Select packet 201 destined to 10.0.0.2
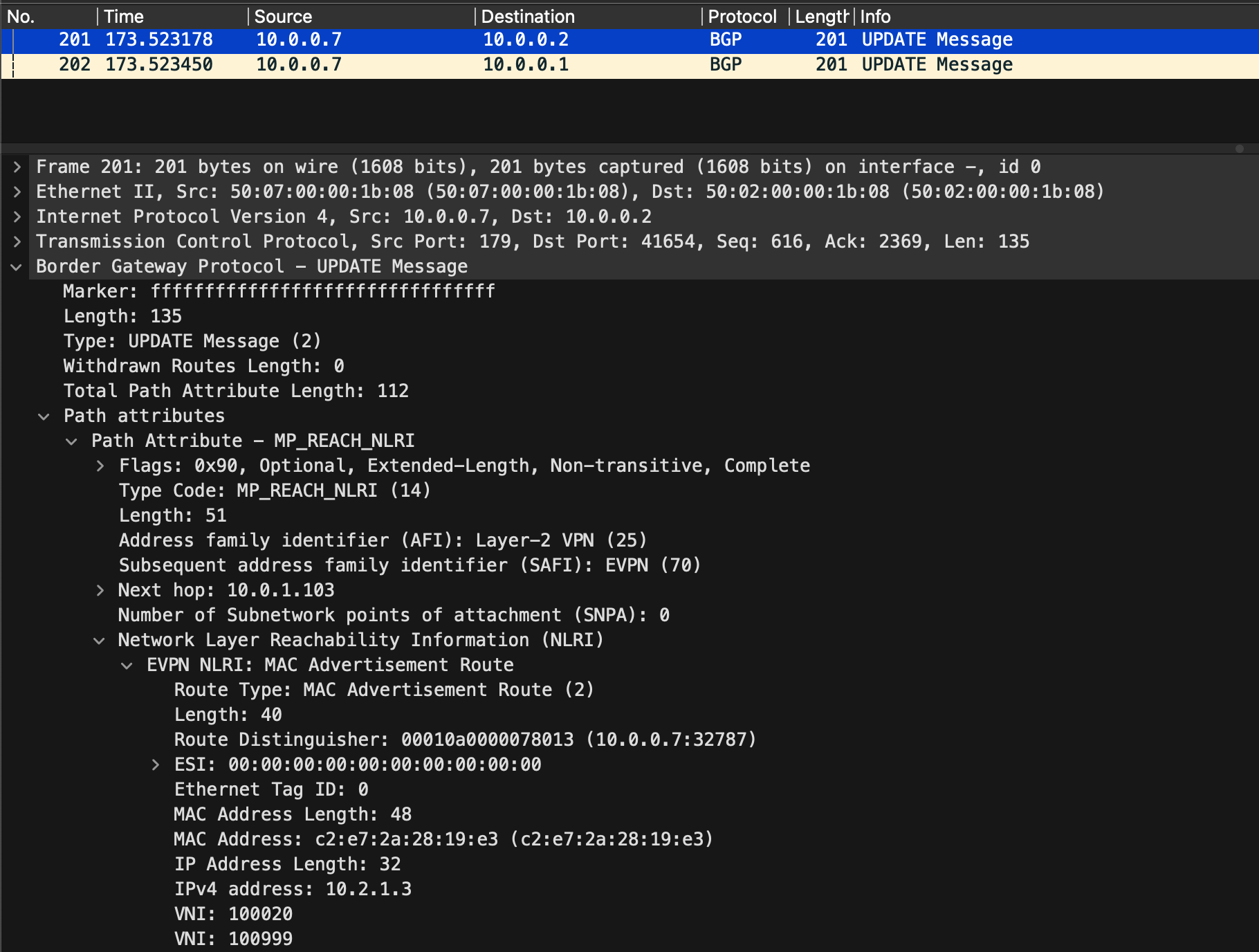 [629, 40]
